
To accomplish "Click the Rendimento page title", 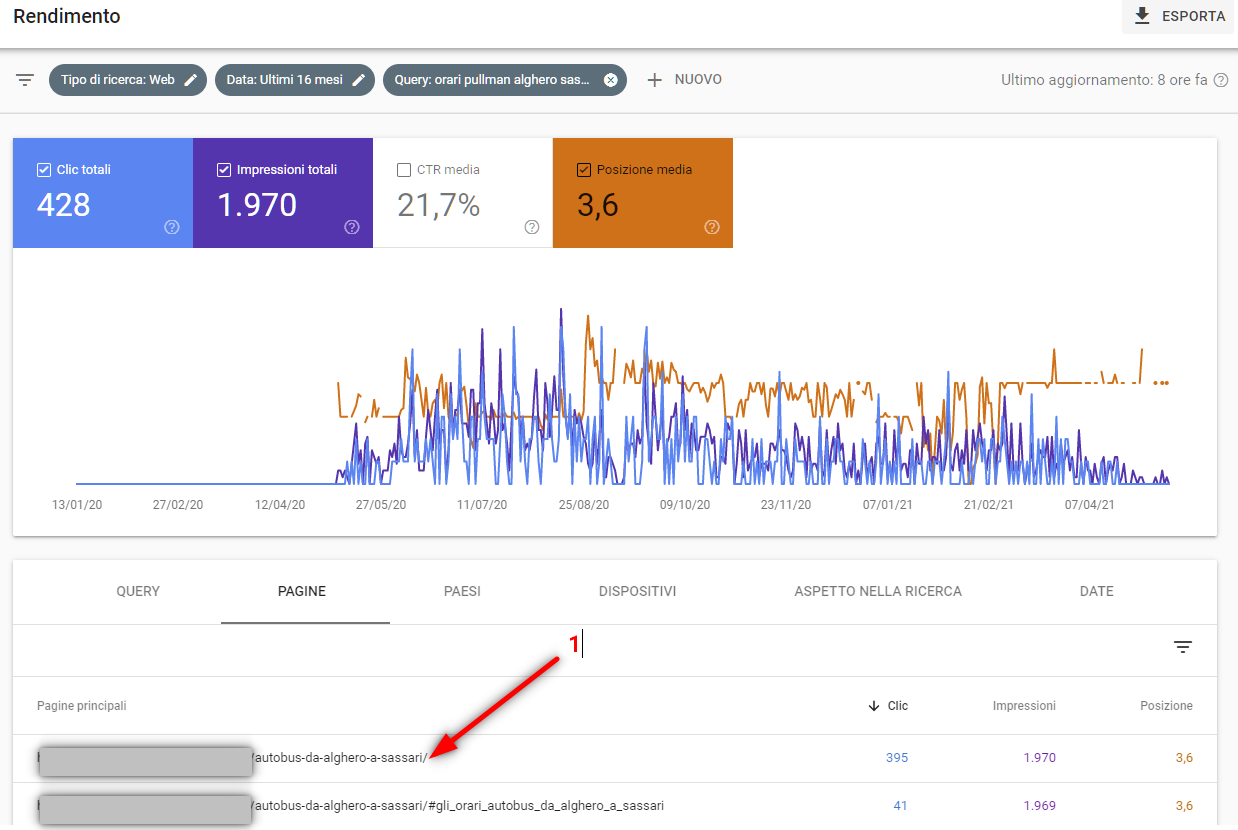I will point(67,16).
